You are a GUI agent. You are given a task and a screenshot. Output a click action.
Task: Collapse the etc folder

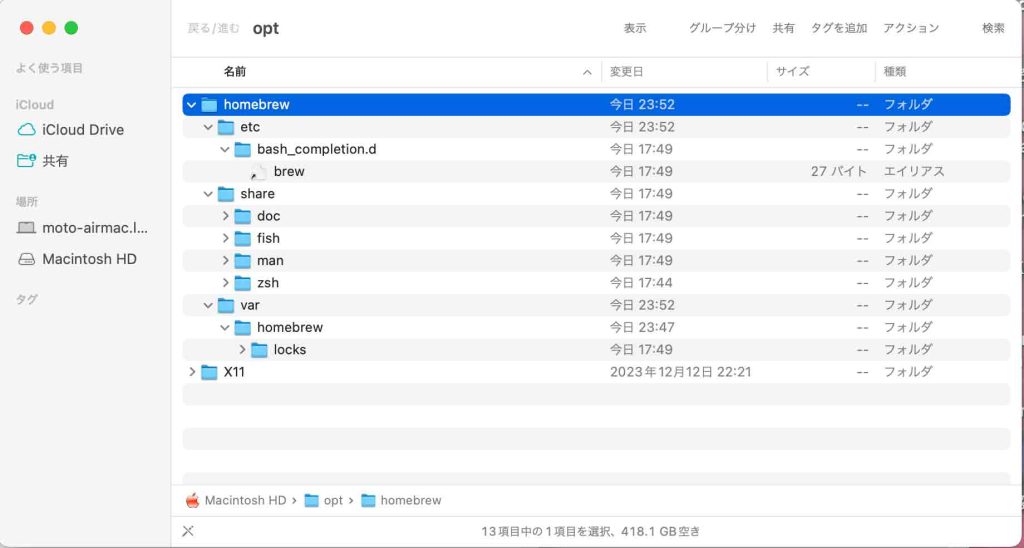(x=208, y=127)
